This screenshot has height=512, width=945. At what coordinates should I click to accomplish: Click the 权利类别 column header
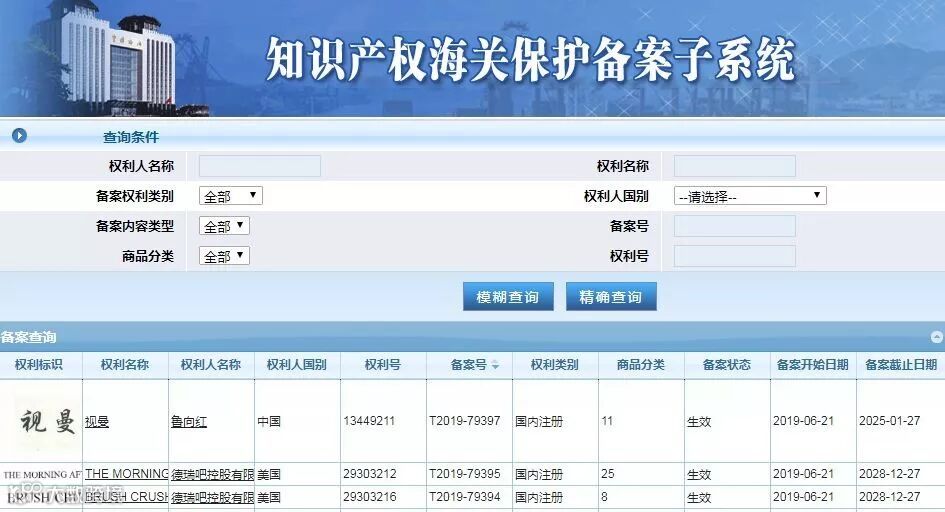coord(554,364)
